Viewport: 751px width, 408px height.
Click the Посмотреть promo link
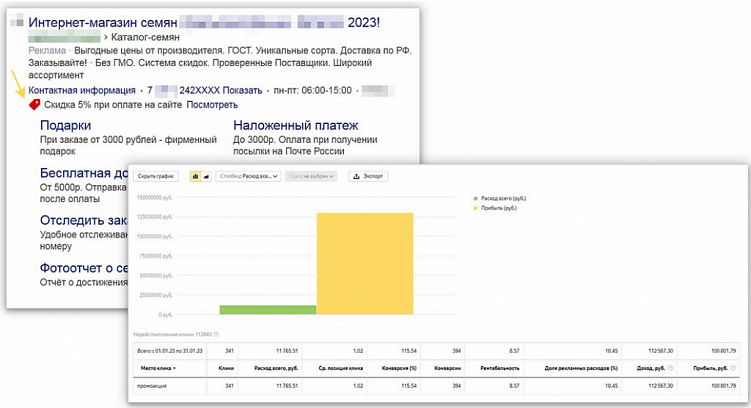212,104
